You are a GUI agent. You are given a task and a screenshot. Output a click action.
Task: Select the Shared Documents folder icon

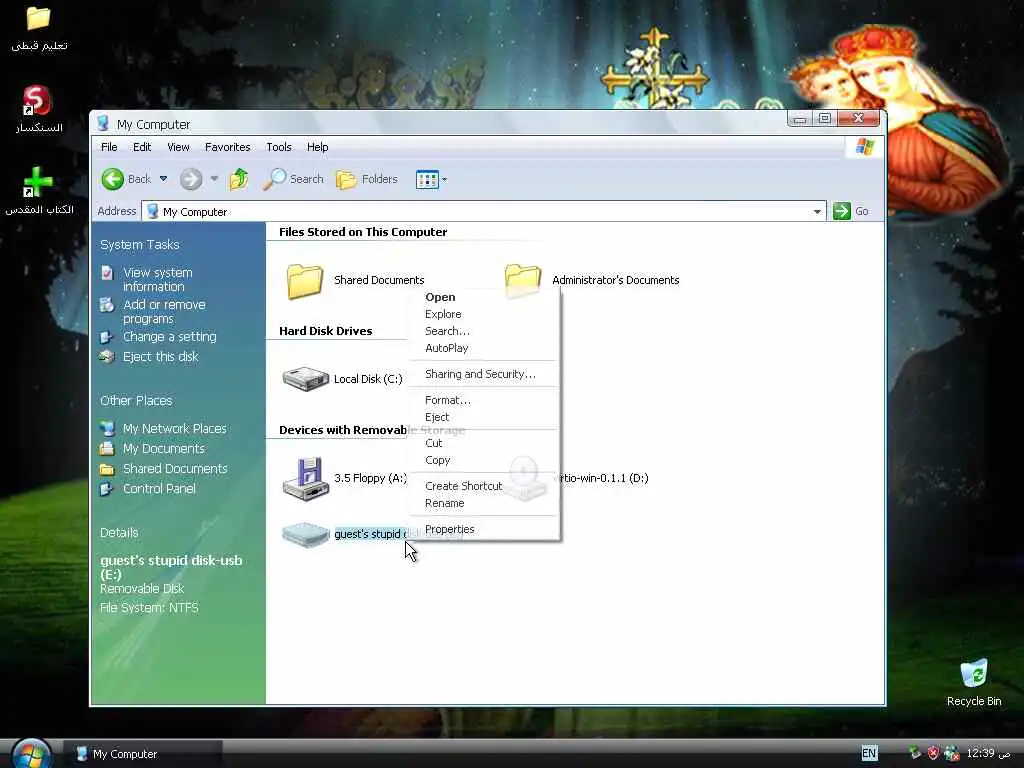click(x=305, y=281)
